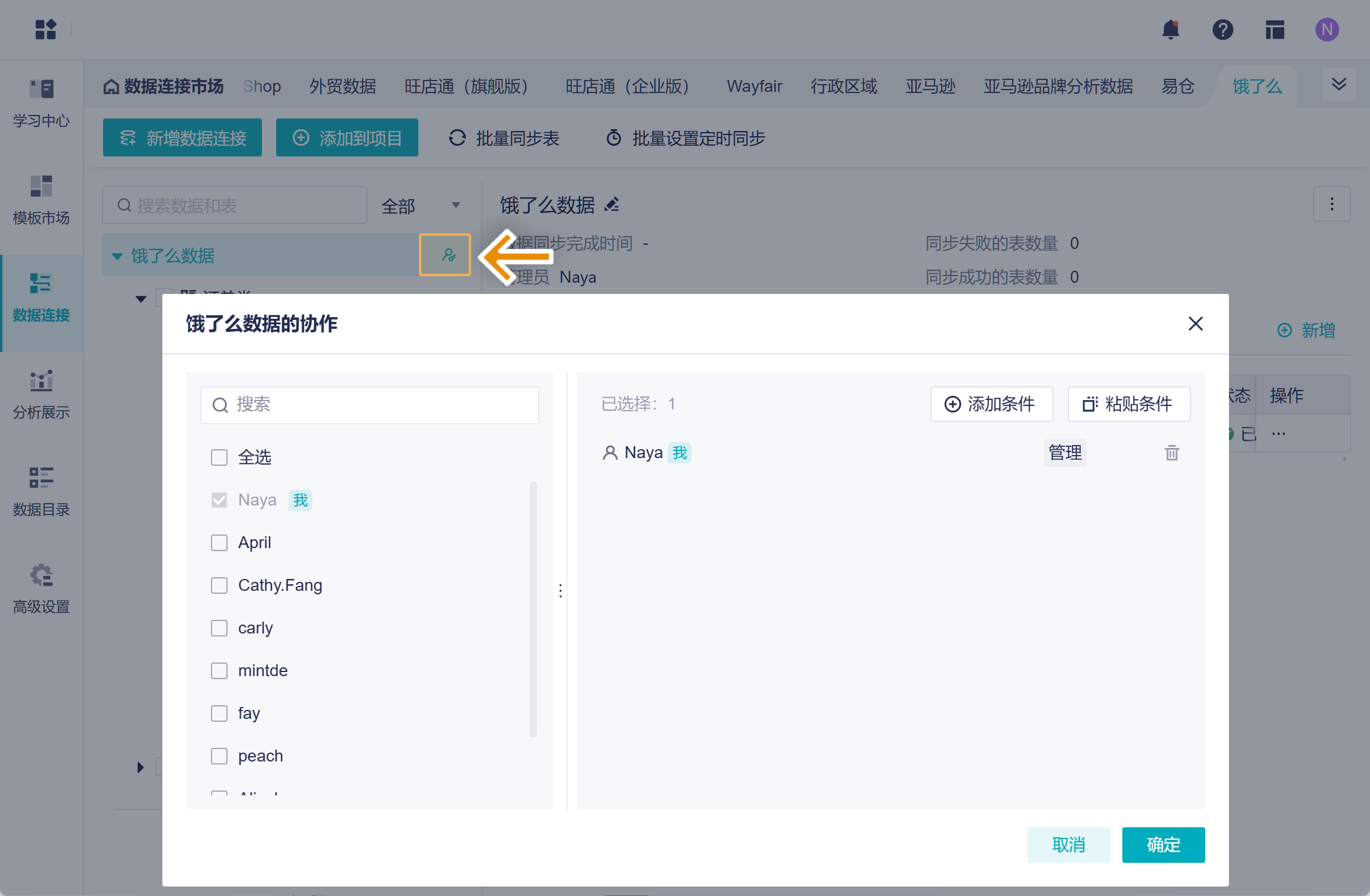Click the 确定 button
Viewport: 1370px width, 896px height.
point(1163,844)
